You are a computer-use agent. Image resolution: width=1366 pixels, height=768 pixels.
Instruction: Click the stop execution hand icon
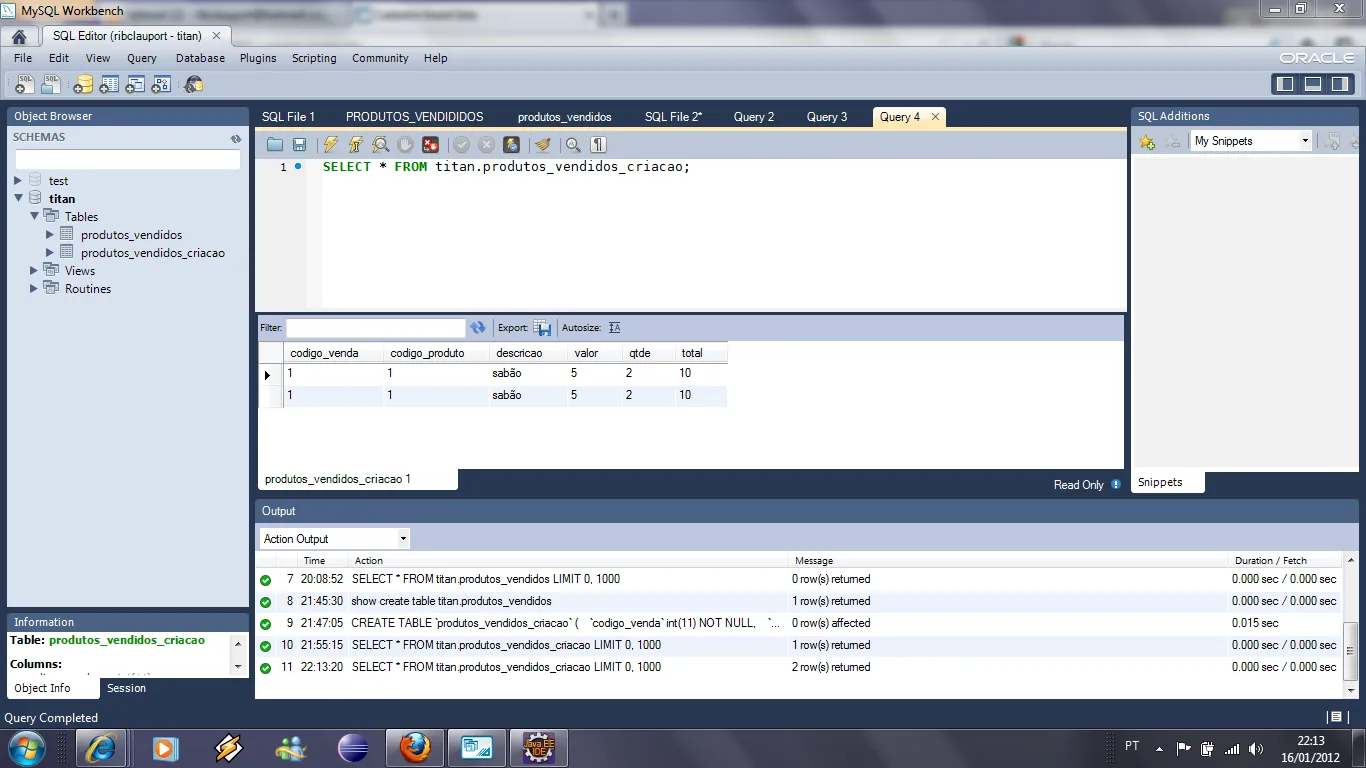(405, 145)
